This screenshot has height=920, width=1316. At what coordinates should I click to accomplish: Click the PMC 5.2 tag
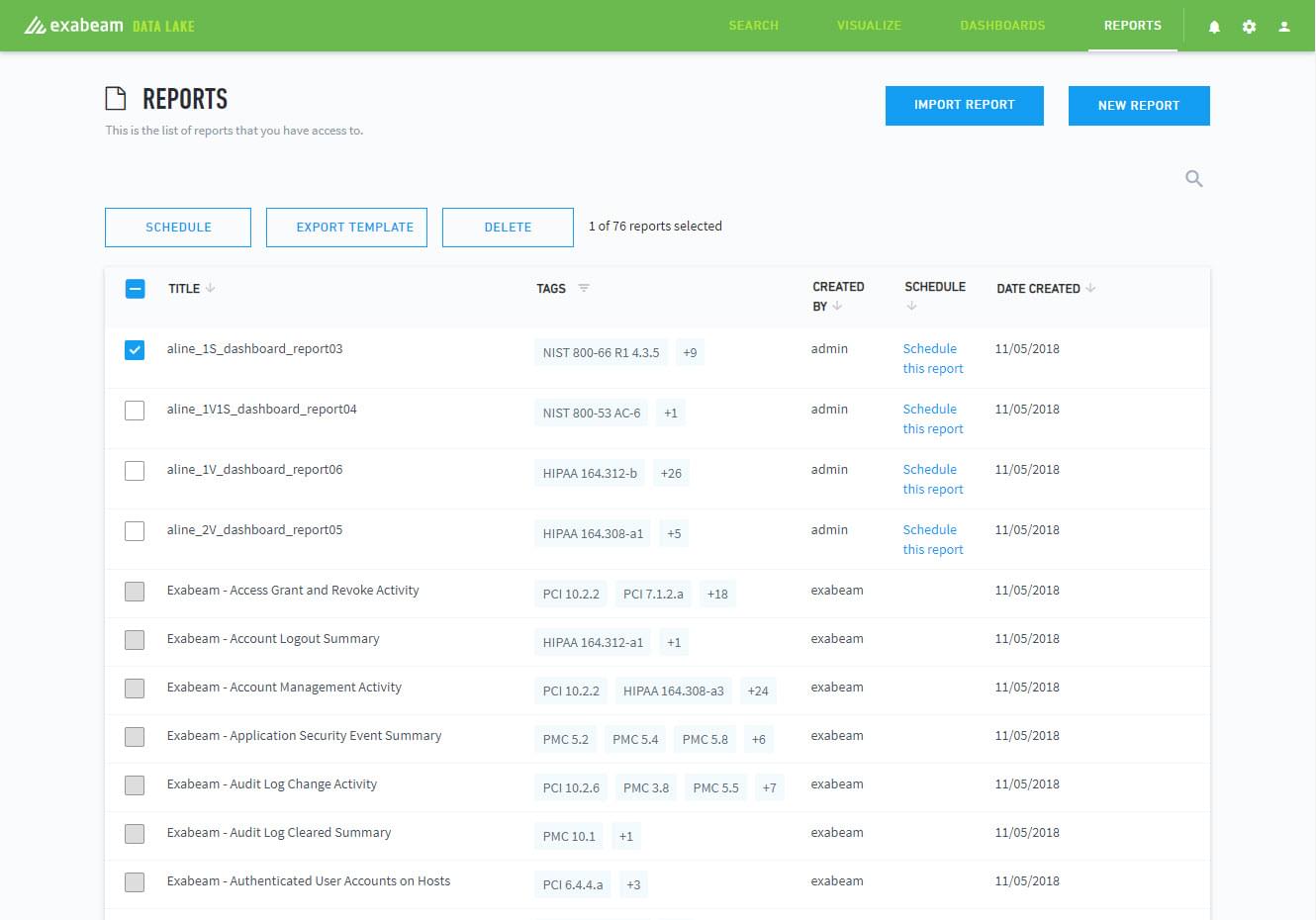coord(566,739)
